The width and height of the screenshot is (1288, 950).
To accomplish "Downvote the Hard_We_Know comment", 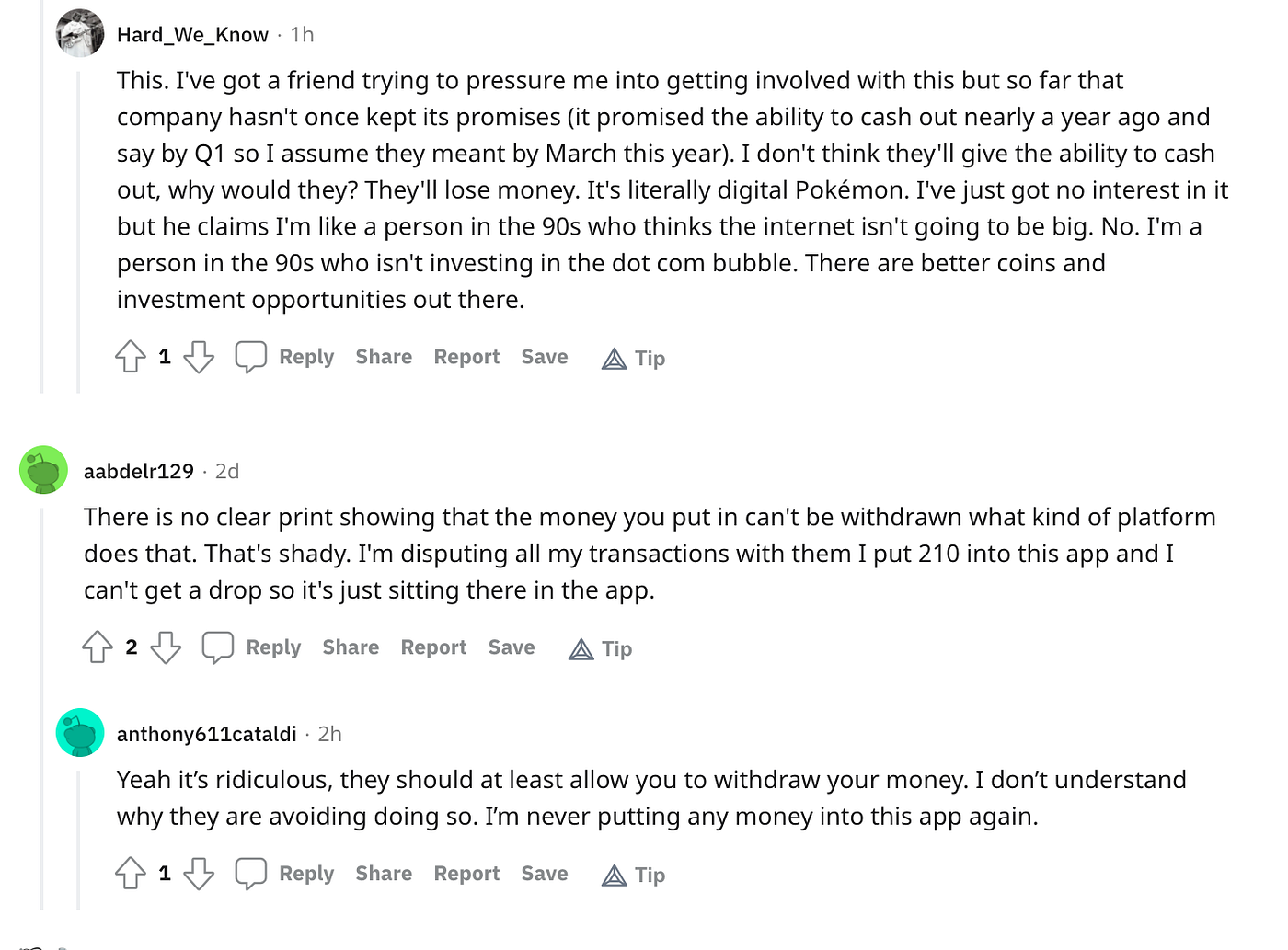I will coord(199,357).
